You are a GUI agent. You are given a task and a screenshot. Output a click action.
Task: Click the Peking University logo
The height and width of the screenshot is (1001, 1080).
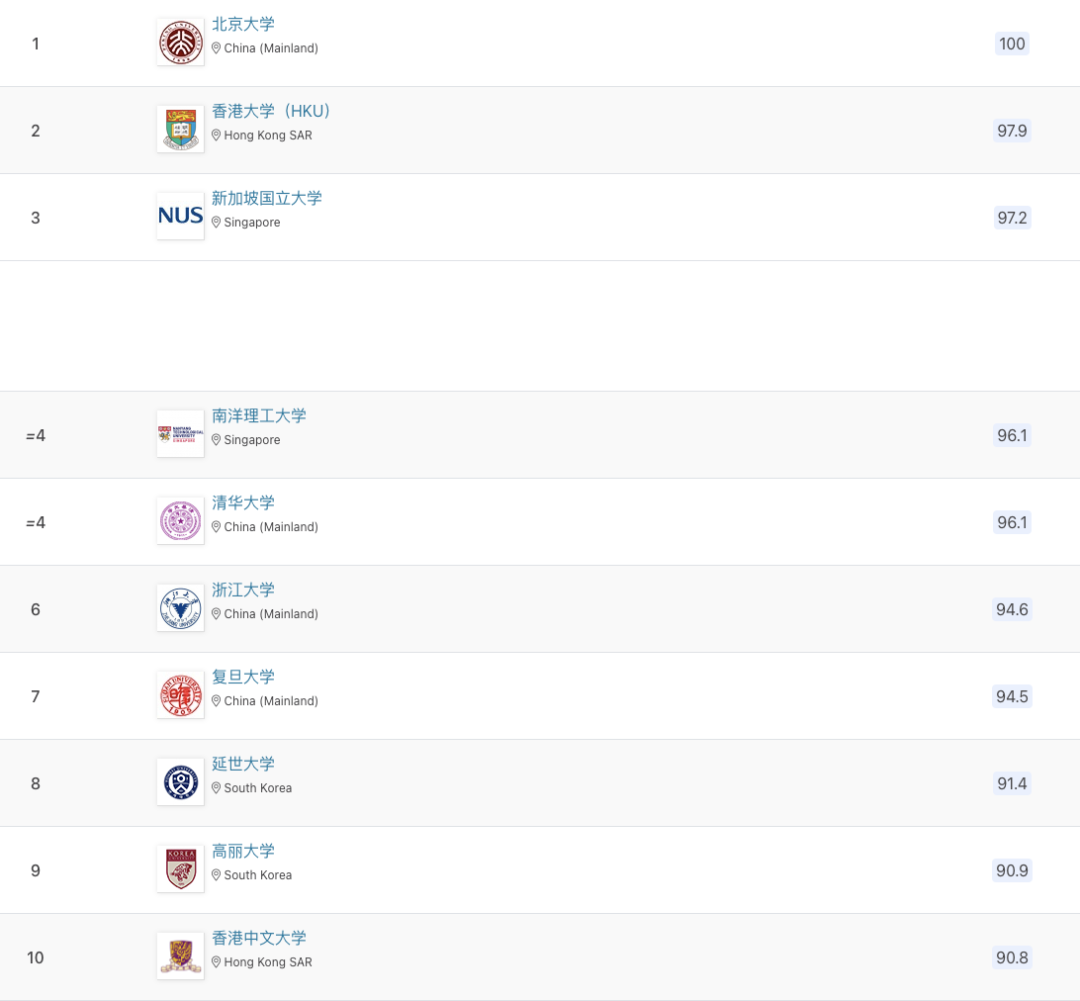pos(180,43)
